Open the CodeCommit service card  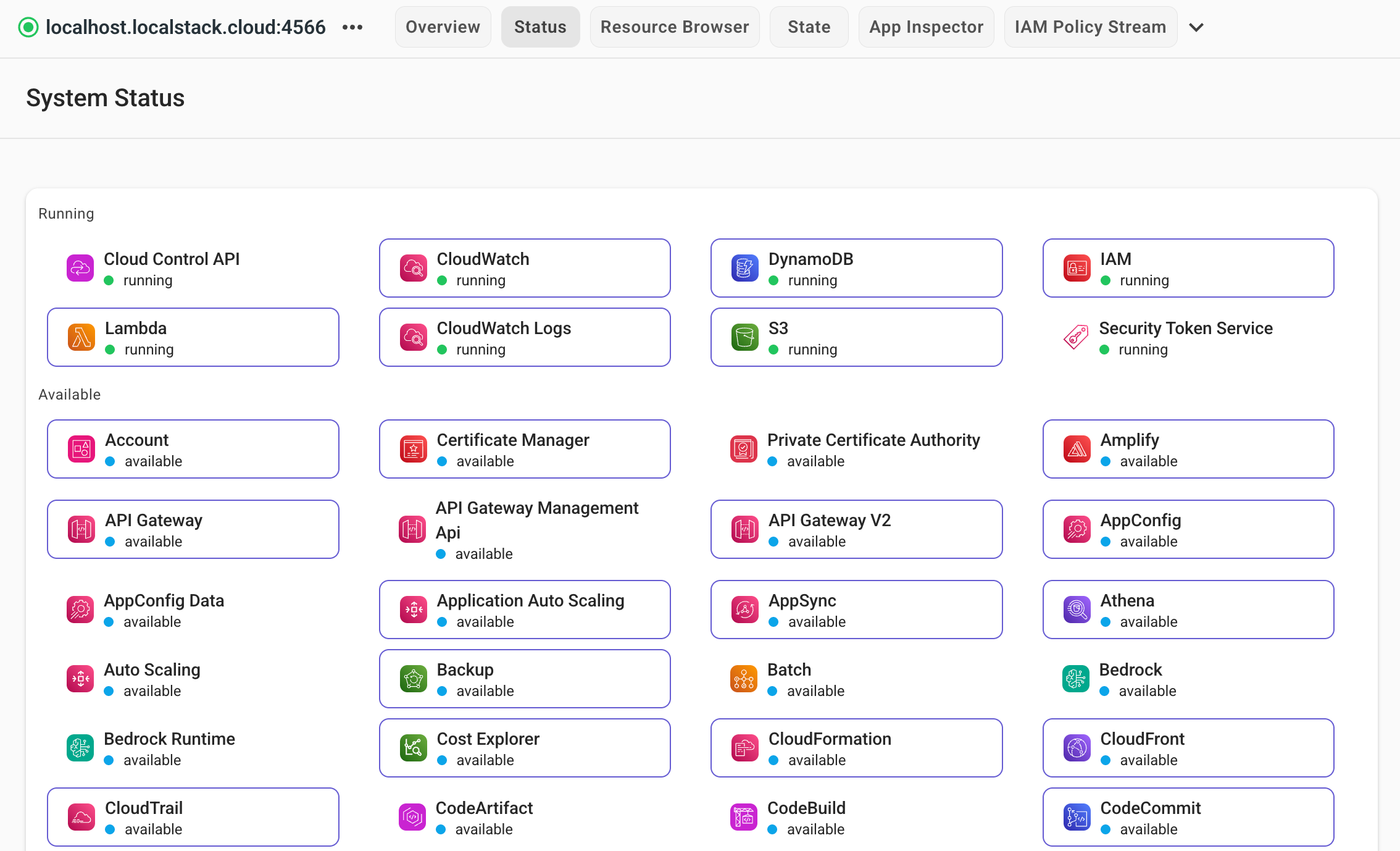(x=1188, y=817)
